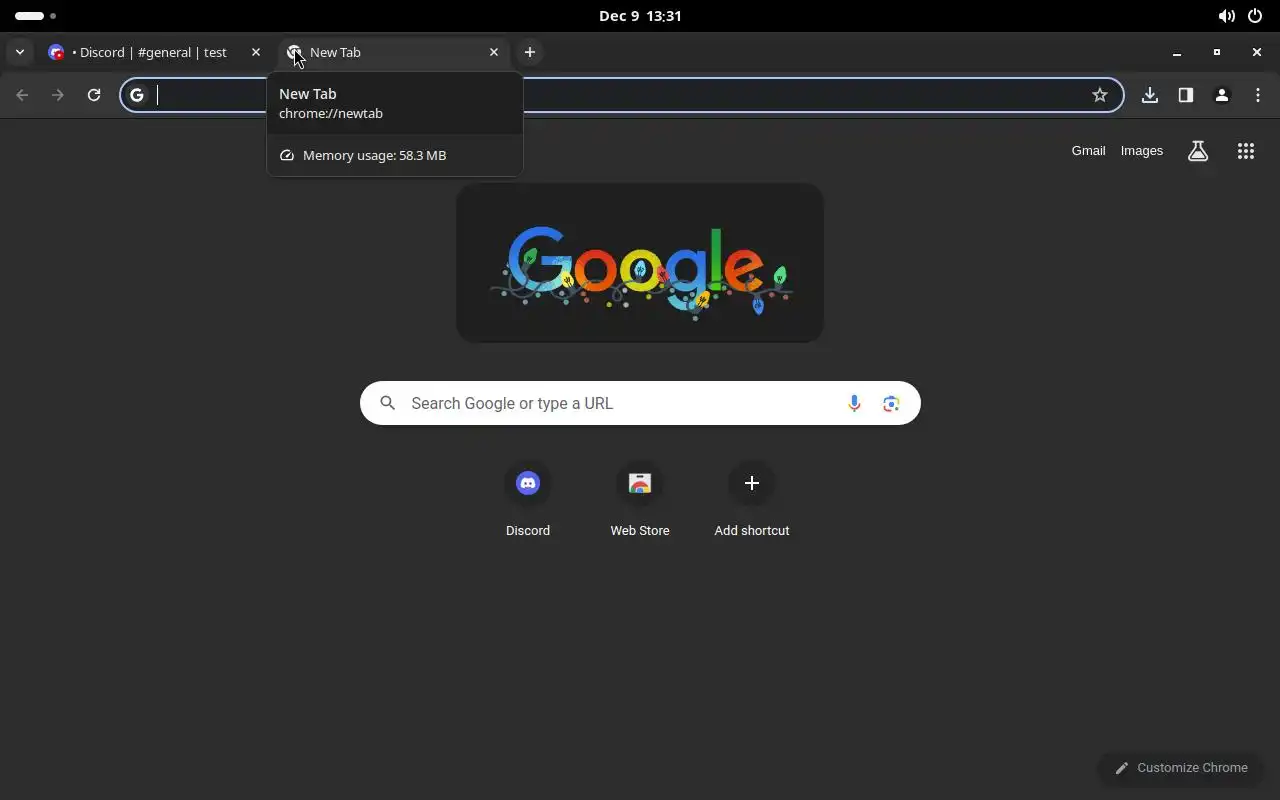Open the Dec 9 13:31 clock menu

point(640,16)
